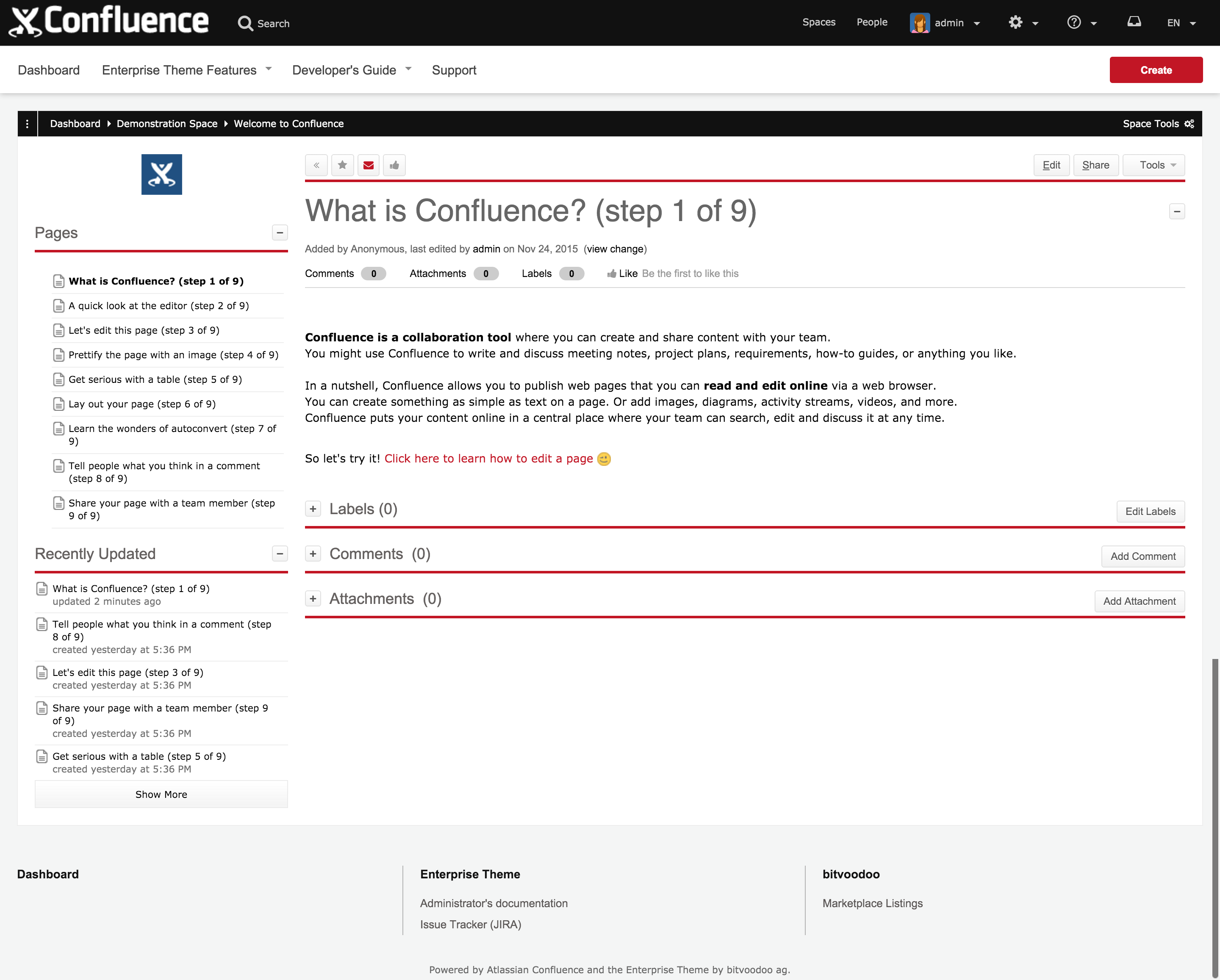This screenshot has height=980, width=1220.
Task: Click Marketplace Listings footer link
Action: [872, 903]
